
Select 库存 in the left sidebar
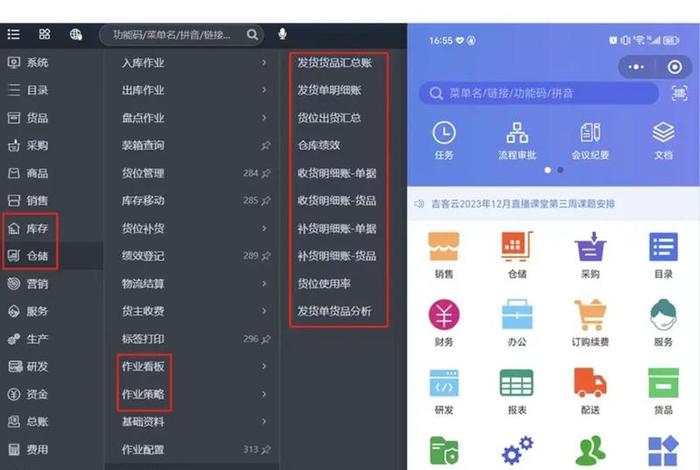click(x=28, y=229)
